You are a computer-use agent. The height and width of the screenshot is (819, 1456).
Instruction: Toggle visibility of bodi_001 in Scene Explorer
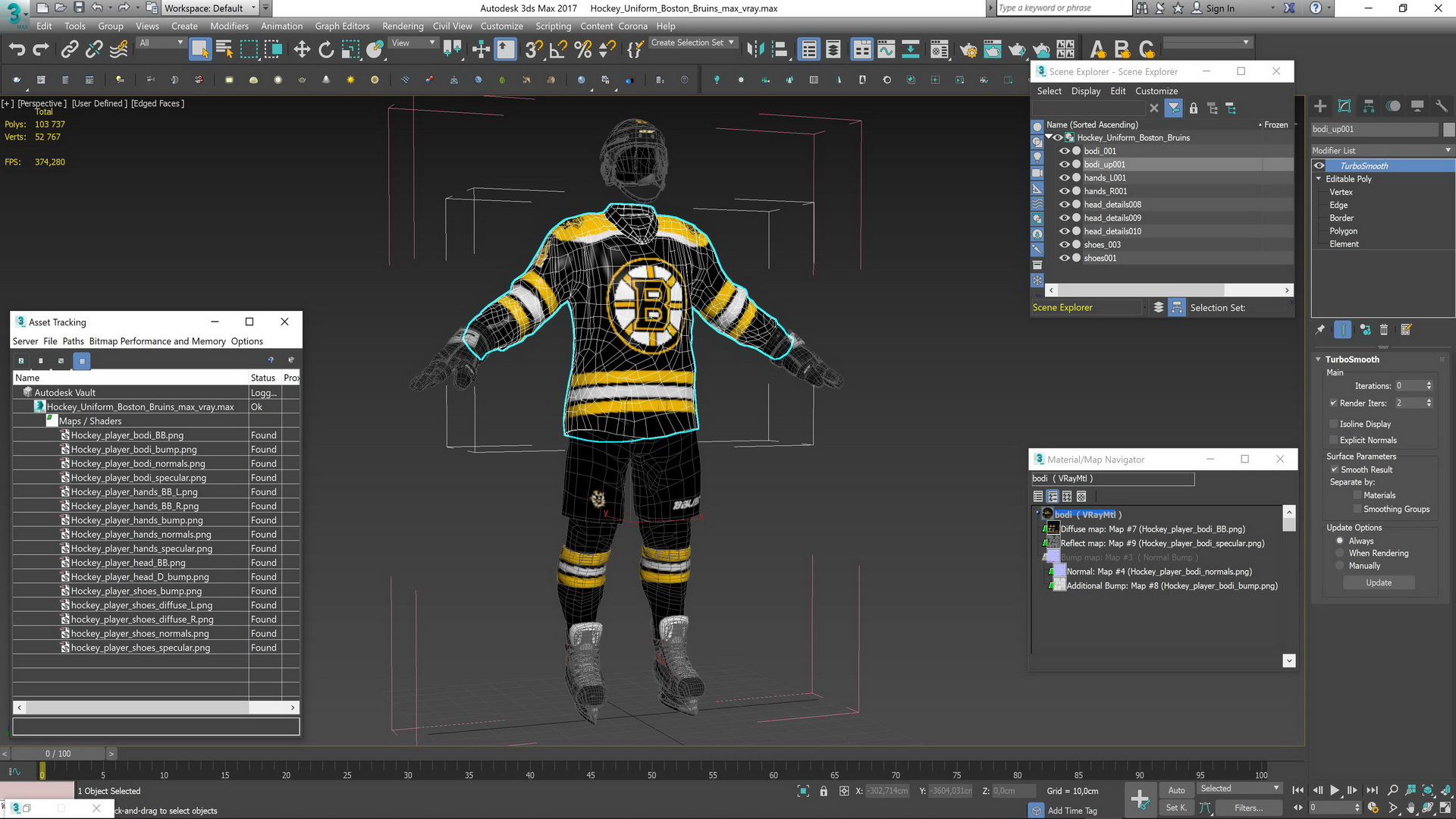(x=1065, y=151)
